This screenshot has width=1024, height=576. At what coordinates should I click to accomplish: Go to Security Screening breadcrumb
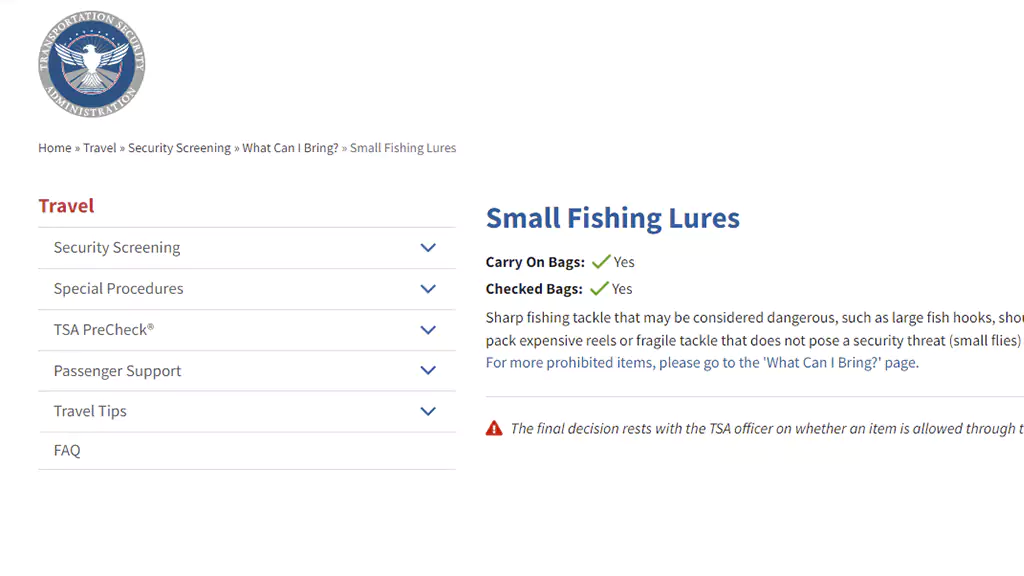tap(180, 148)
